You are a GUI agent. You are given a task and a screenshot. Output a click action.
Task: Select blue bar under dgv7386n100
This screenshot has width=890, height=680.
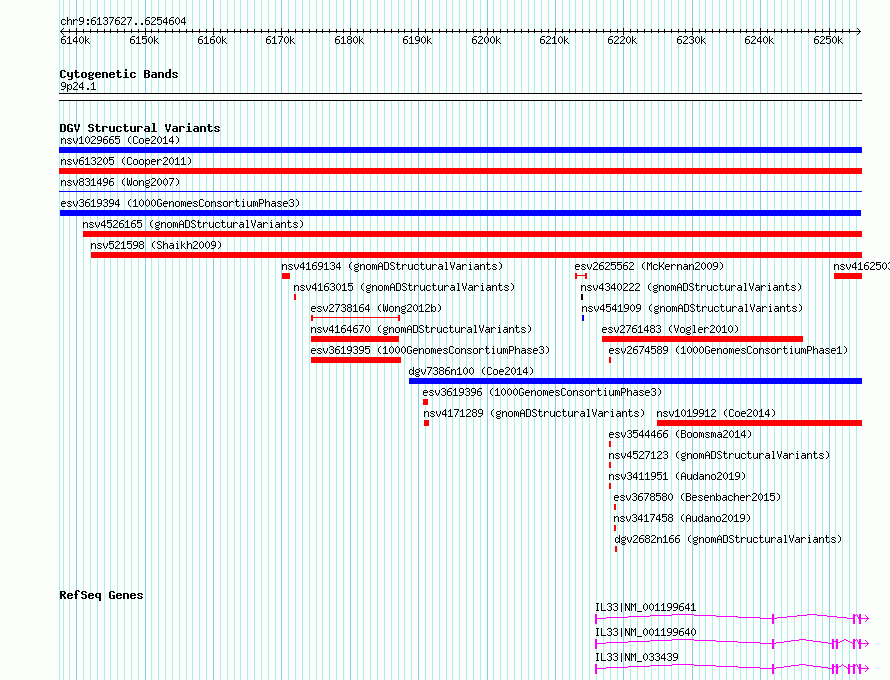click(x=636, y=381)
